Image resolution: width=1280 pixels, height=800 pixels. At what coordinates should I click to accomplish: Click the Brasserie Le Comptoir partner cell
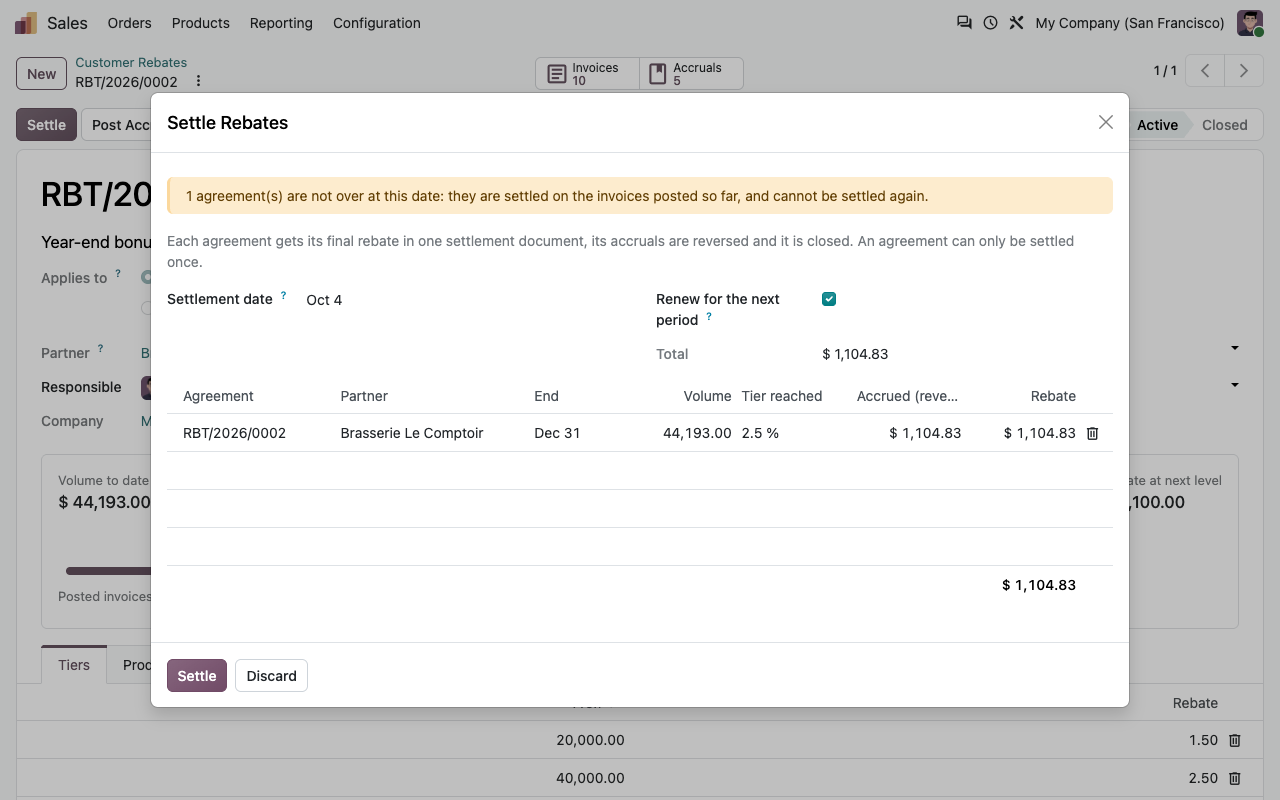(x=412, y=433)
